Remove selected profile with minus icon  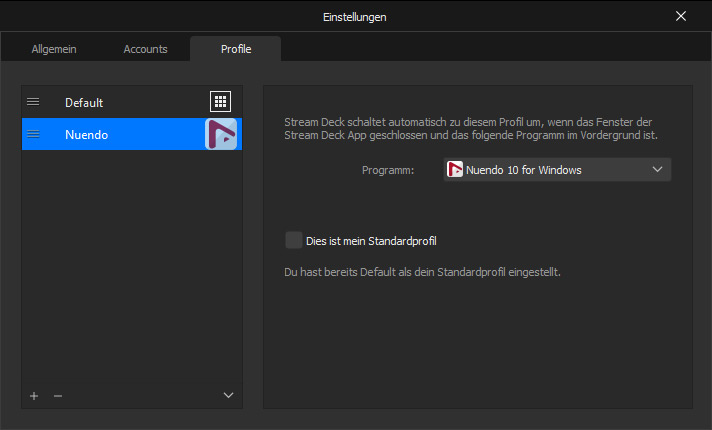(x=57, y=396)
